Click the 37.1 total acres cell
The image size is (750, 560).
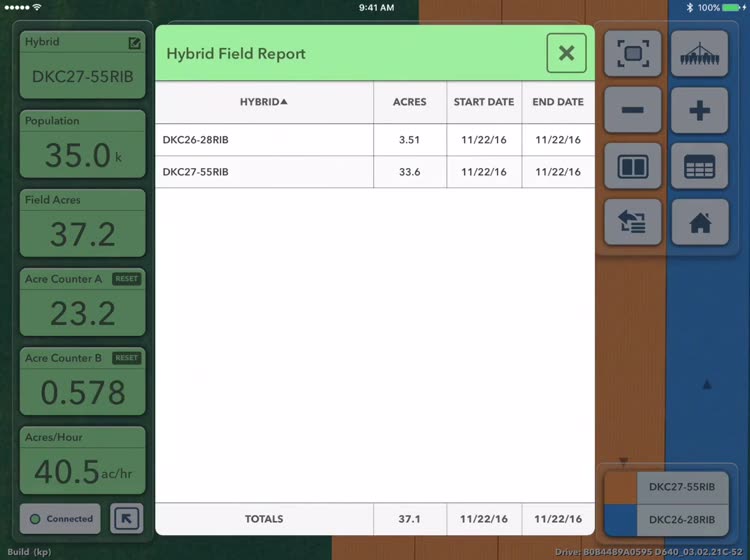[x=409, y=519]
